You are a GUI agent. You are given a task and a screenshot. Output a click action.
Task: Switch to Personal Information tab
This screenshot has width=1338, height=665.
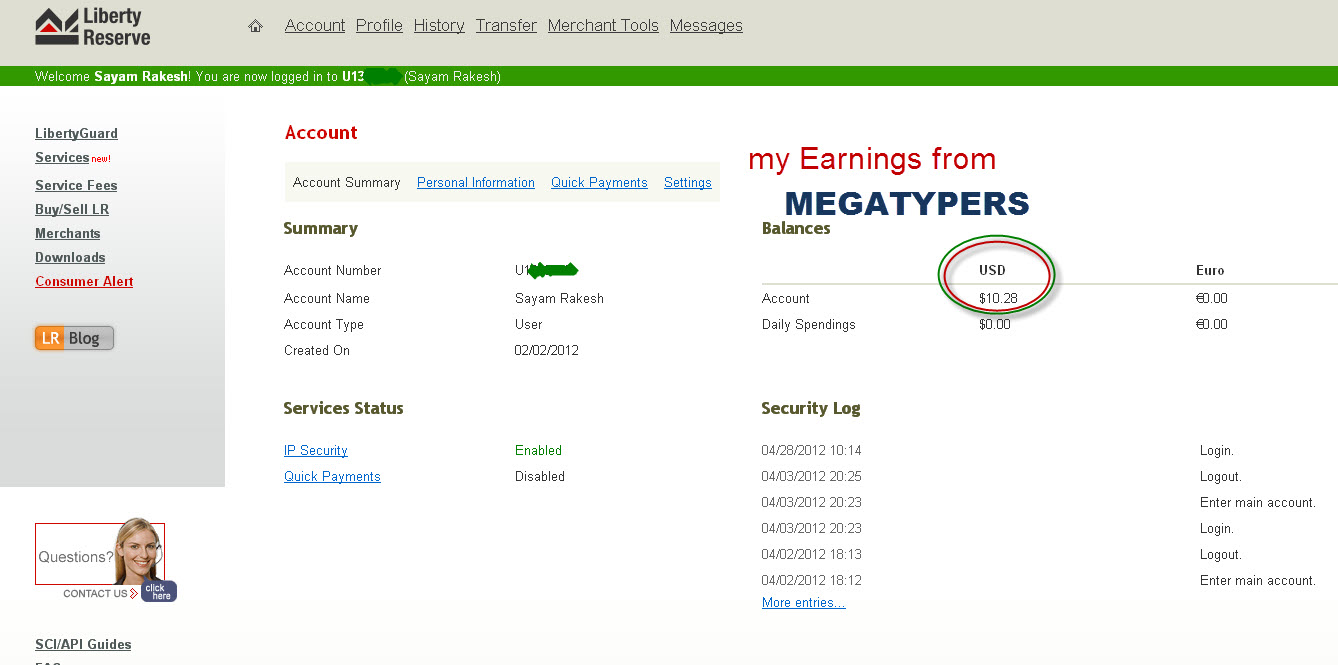coord(476,183)
